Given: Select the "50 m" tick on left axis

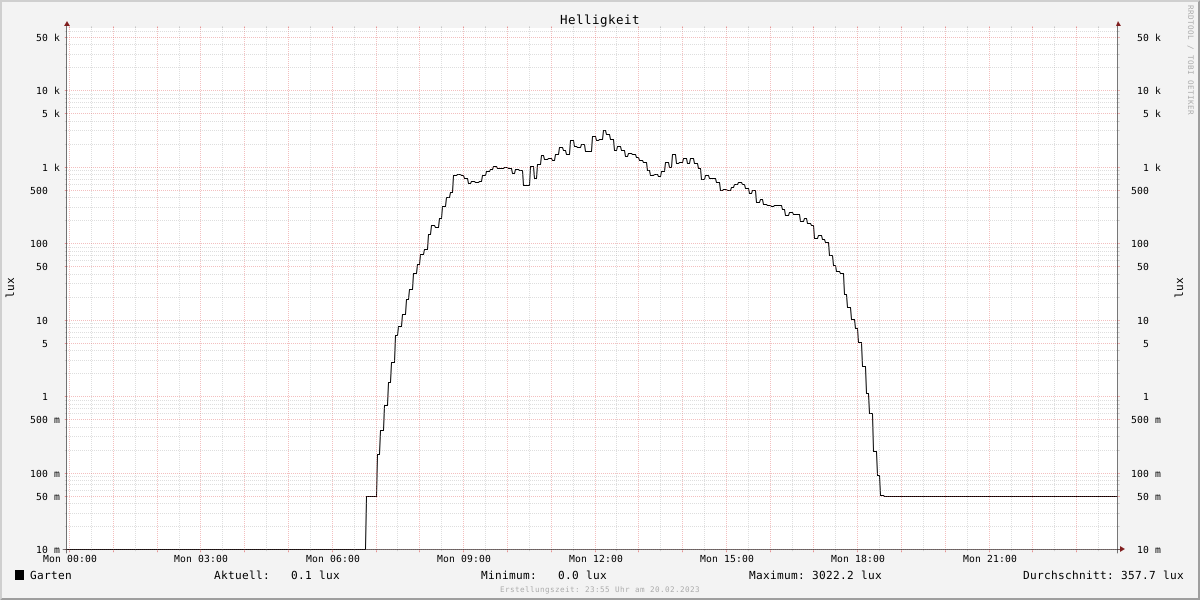Looking at the screenshot, I should (x=48, y=497).
